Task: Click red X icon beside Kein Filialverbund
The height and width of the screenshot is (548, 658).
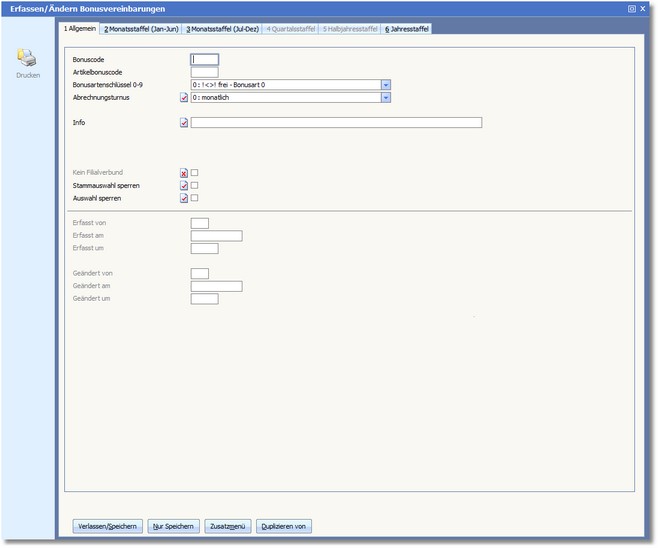Action: (184, 173)
